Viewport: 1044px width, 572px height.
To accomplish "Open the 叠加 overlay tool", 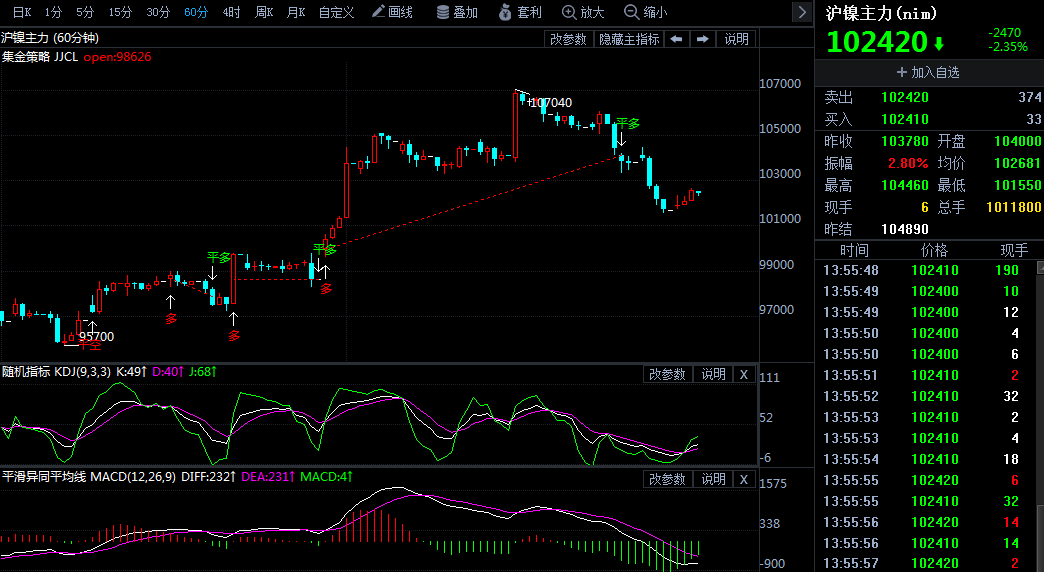I will pyautogui.click(x=457, y=12).
